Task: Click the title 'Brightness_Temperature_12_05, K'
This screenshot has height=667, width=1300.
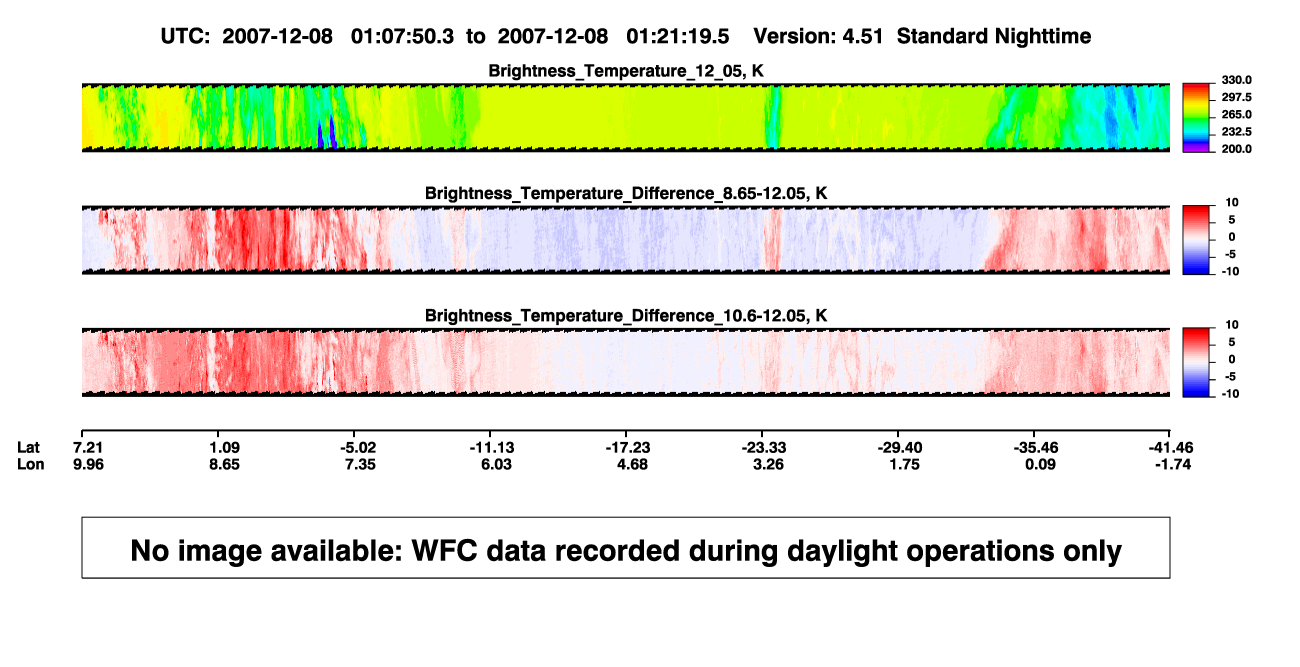Action: point(626,71)
